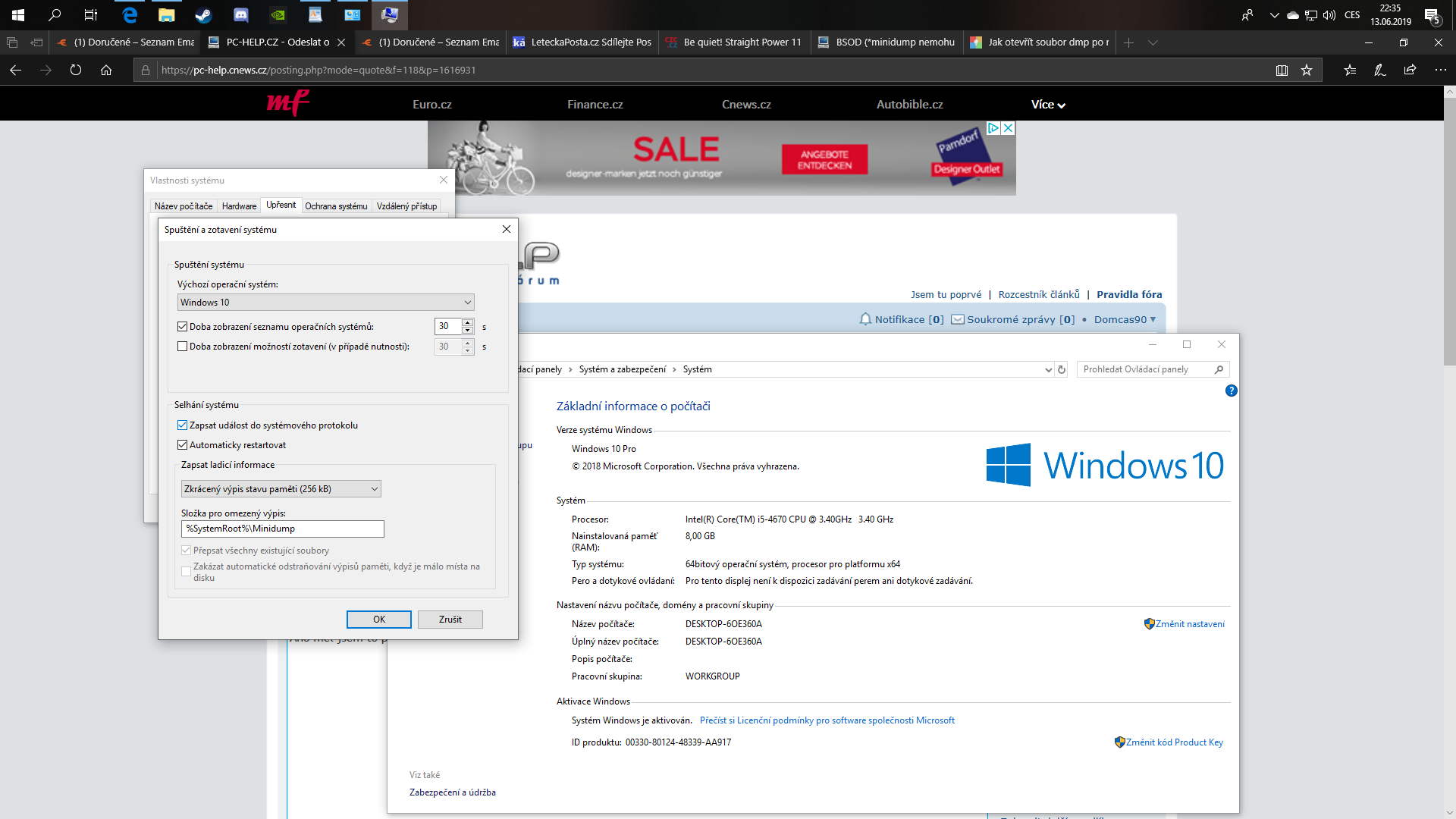Click the Složka pro omezený výpis field

click(x=282, y=529)
